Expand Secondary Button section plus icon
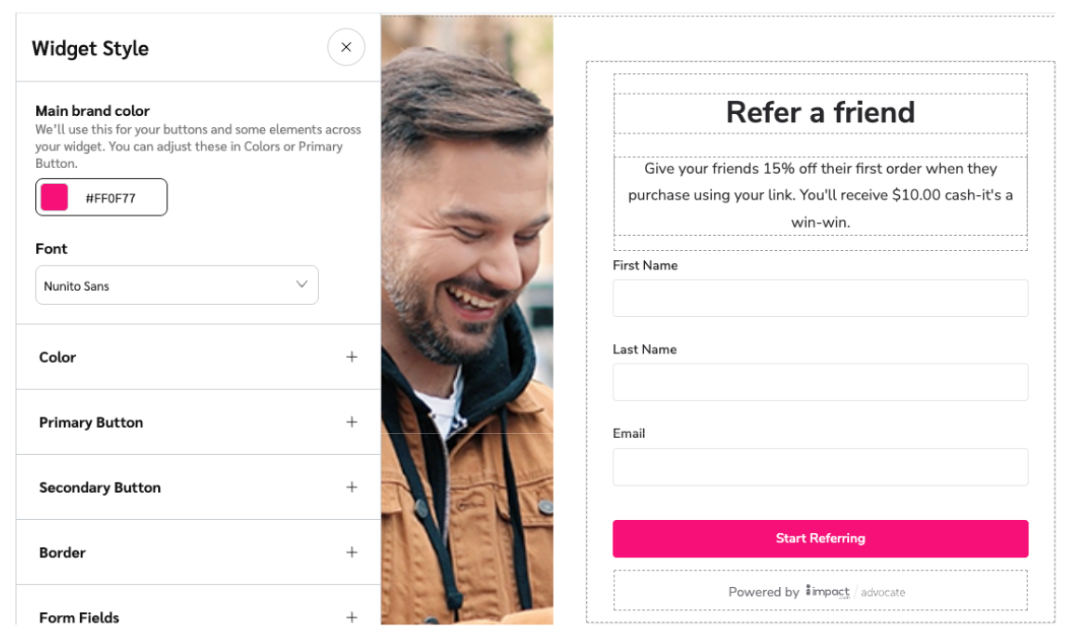 click(351, 487)
